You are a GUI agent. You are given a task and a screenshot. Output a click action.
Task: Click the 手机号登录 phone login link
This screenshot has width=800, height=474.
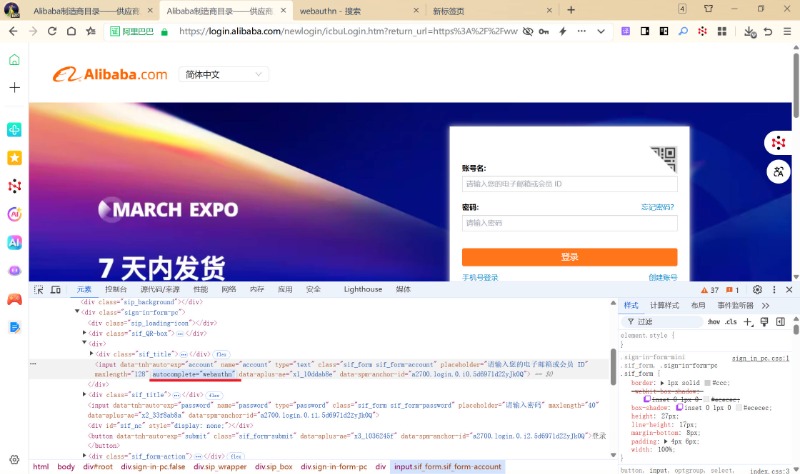coord(480,277)
